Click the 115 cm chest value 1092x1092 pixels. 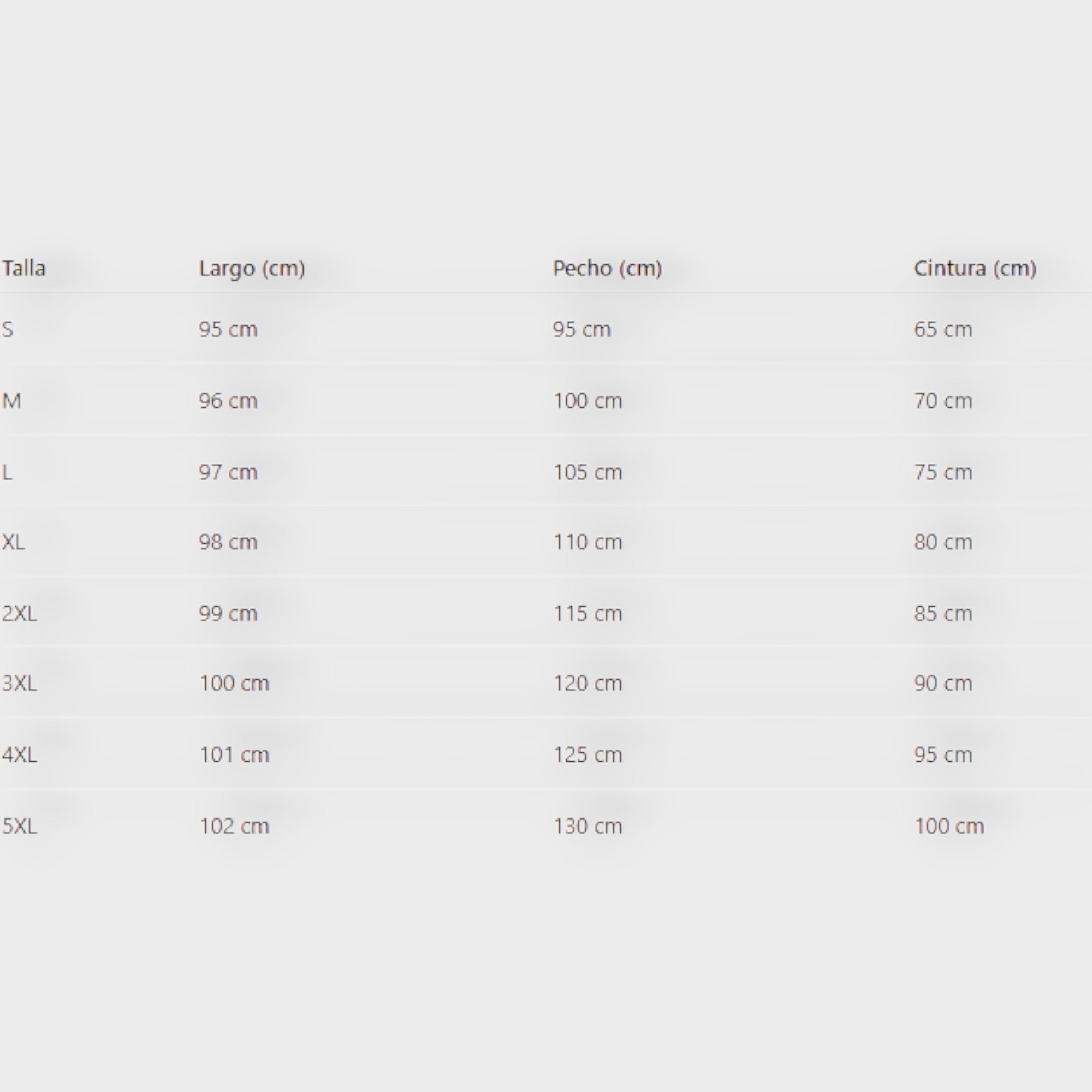pos(587,613)
